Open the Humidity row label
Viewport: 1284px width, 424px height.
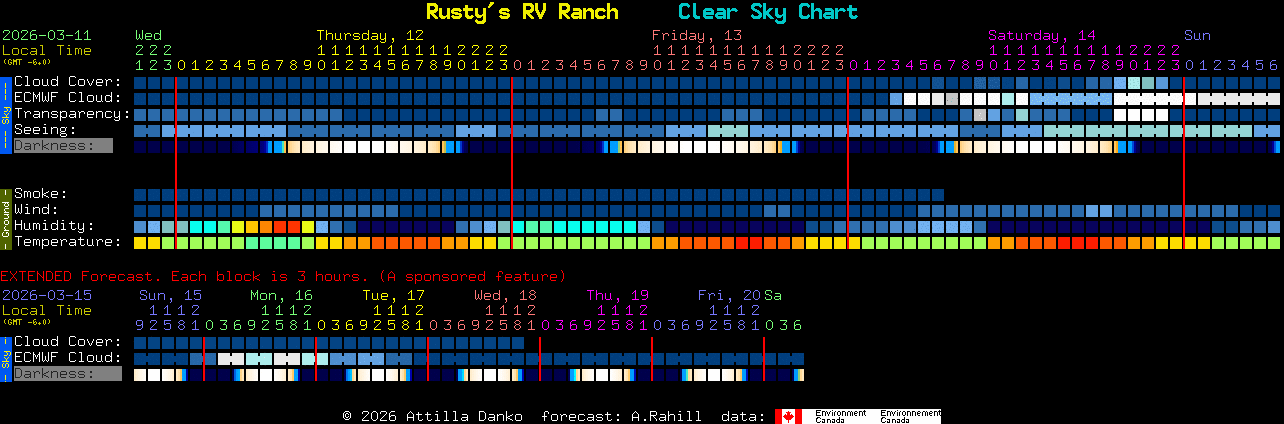click(x=54, y=226)
